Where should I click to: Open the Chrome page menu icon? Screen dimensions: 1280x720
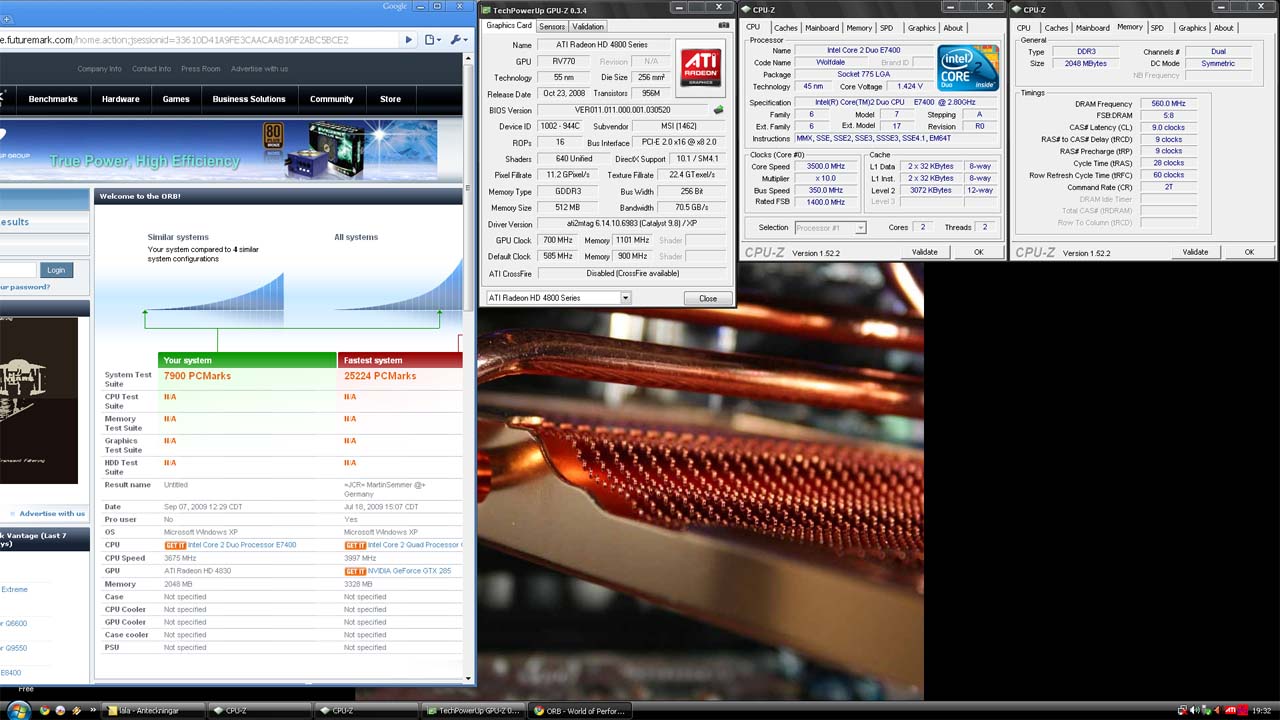(x=432, y=40)
